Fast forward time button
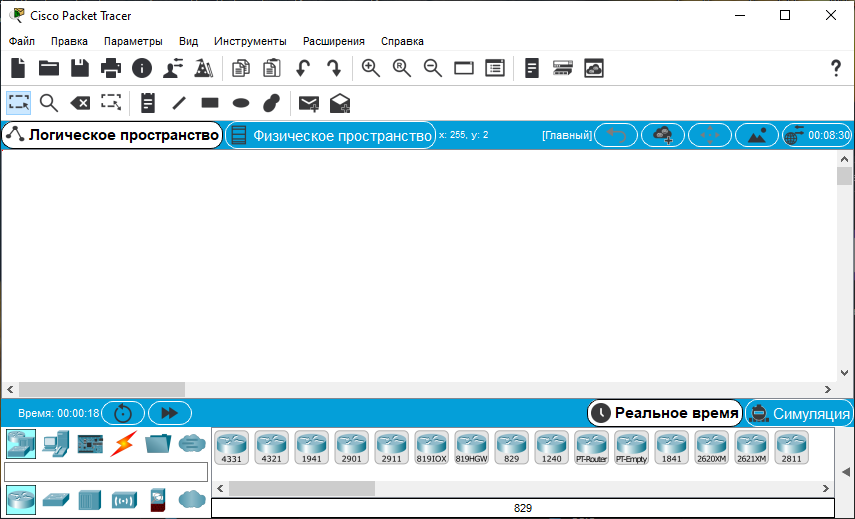Screen dimensions: 855x519 [170, 413]
